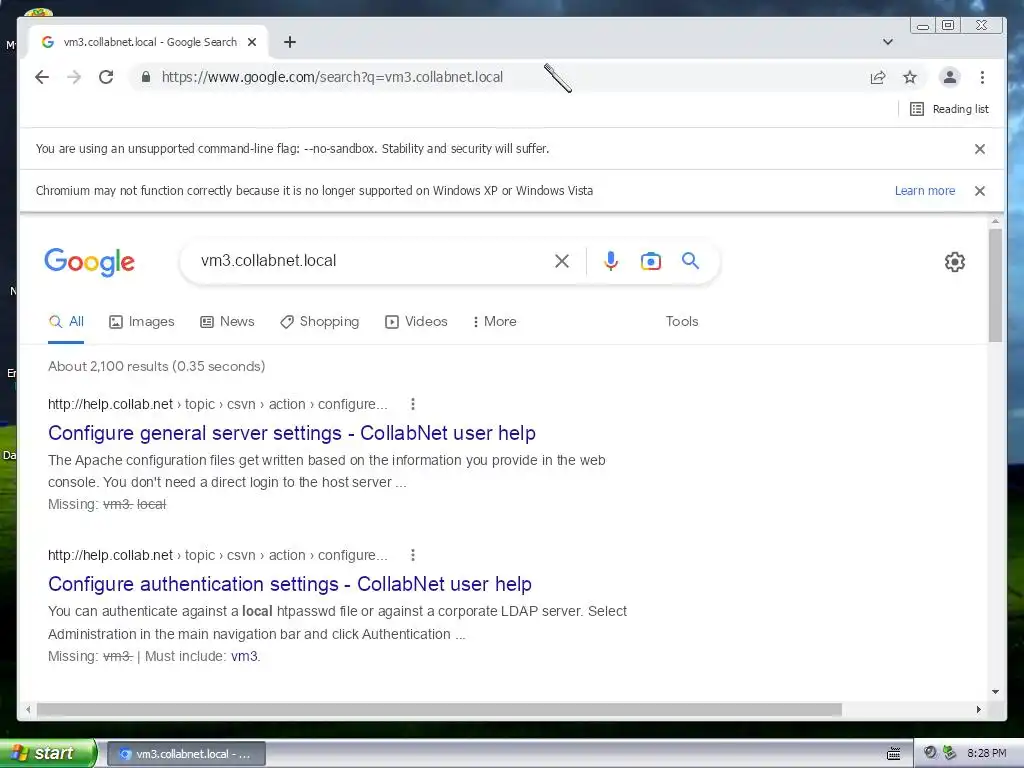Click the About 2,100 results text
The height and width of the screenshot is (768, 1024).
(x=157, y=366)
